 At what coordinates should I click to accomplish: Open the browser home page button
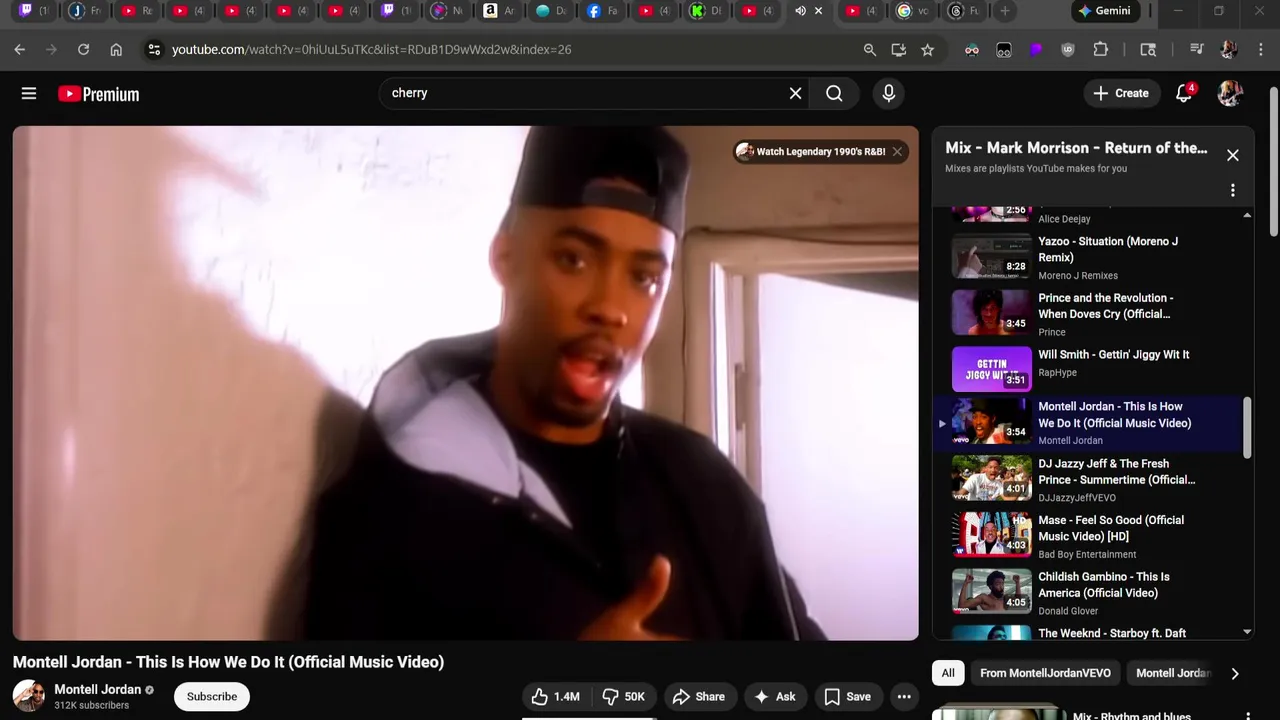(116, 49)
